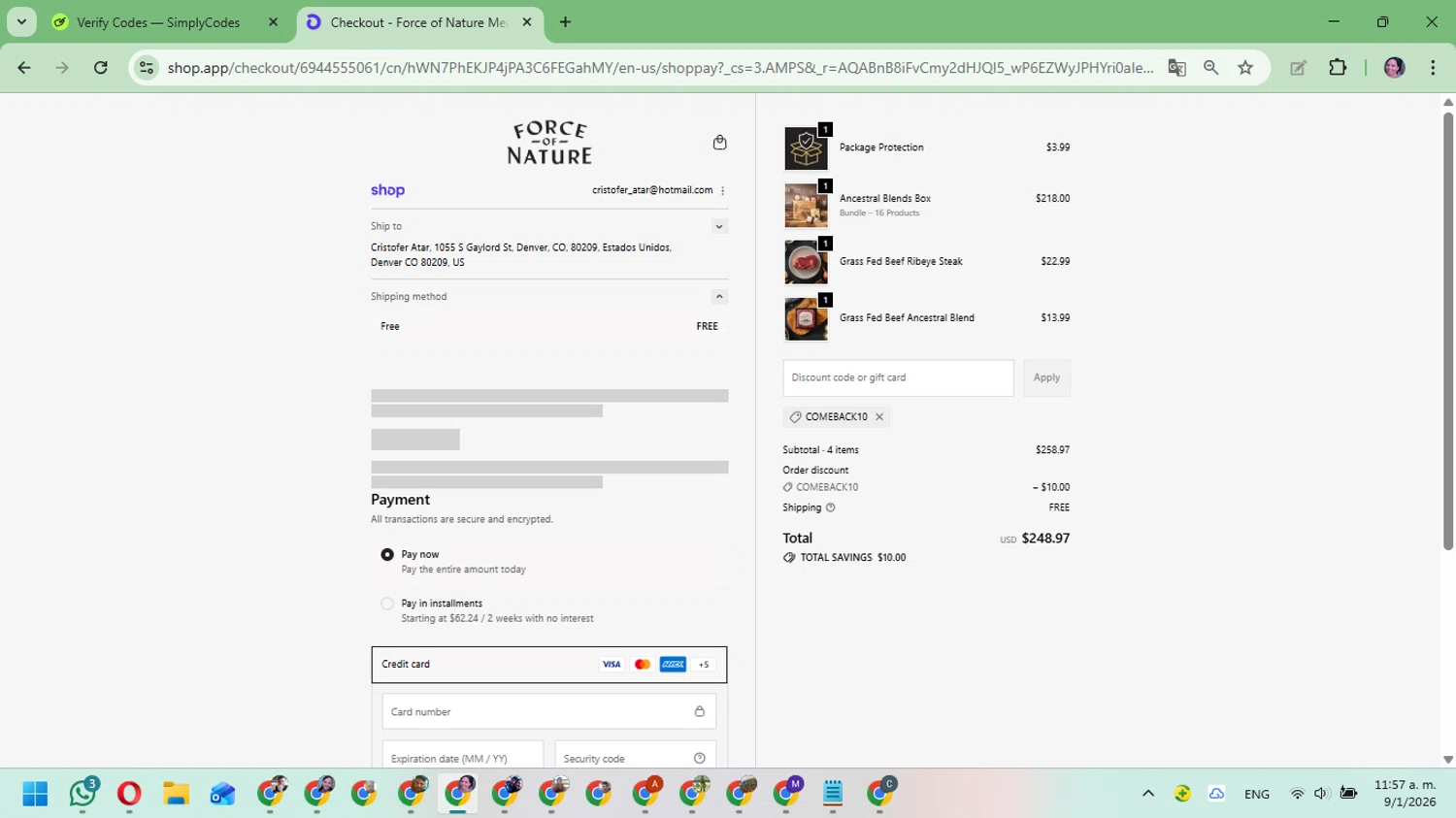This screenshot has height=818, width=1456.
Task: Open WhatsApp from the taskbar
Action: click(83, 794)
